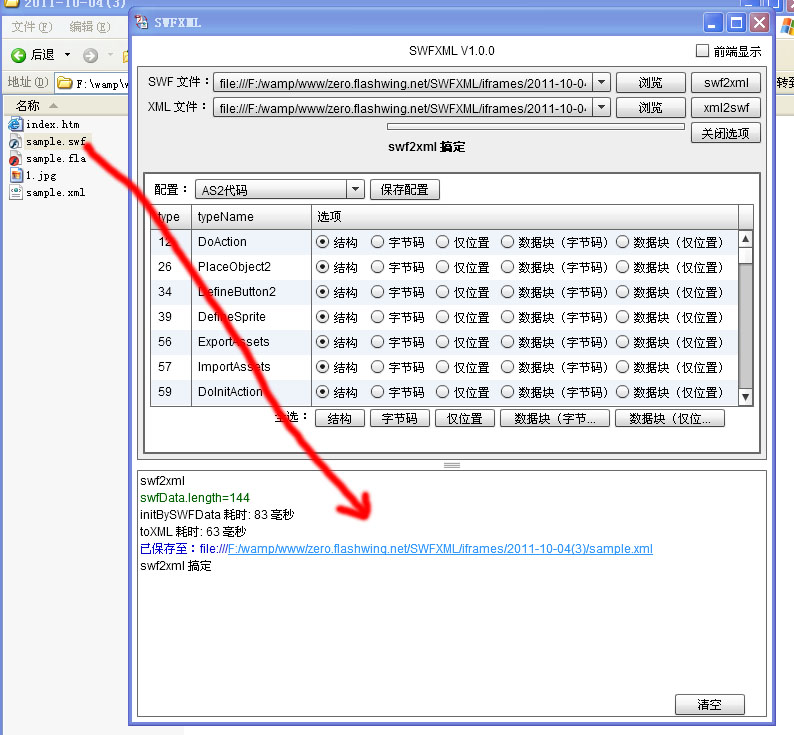This screenshot has height=735, width=794.
Task: Click the type 26 table cell
Action: point(171,267)
